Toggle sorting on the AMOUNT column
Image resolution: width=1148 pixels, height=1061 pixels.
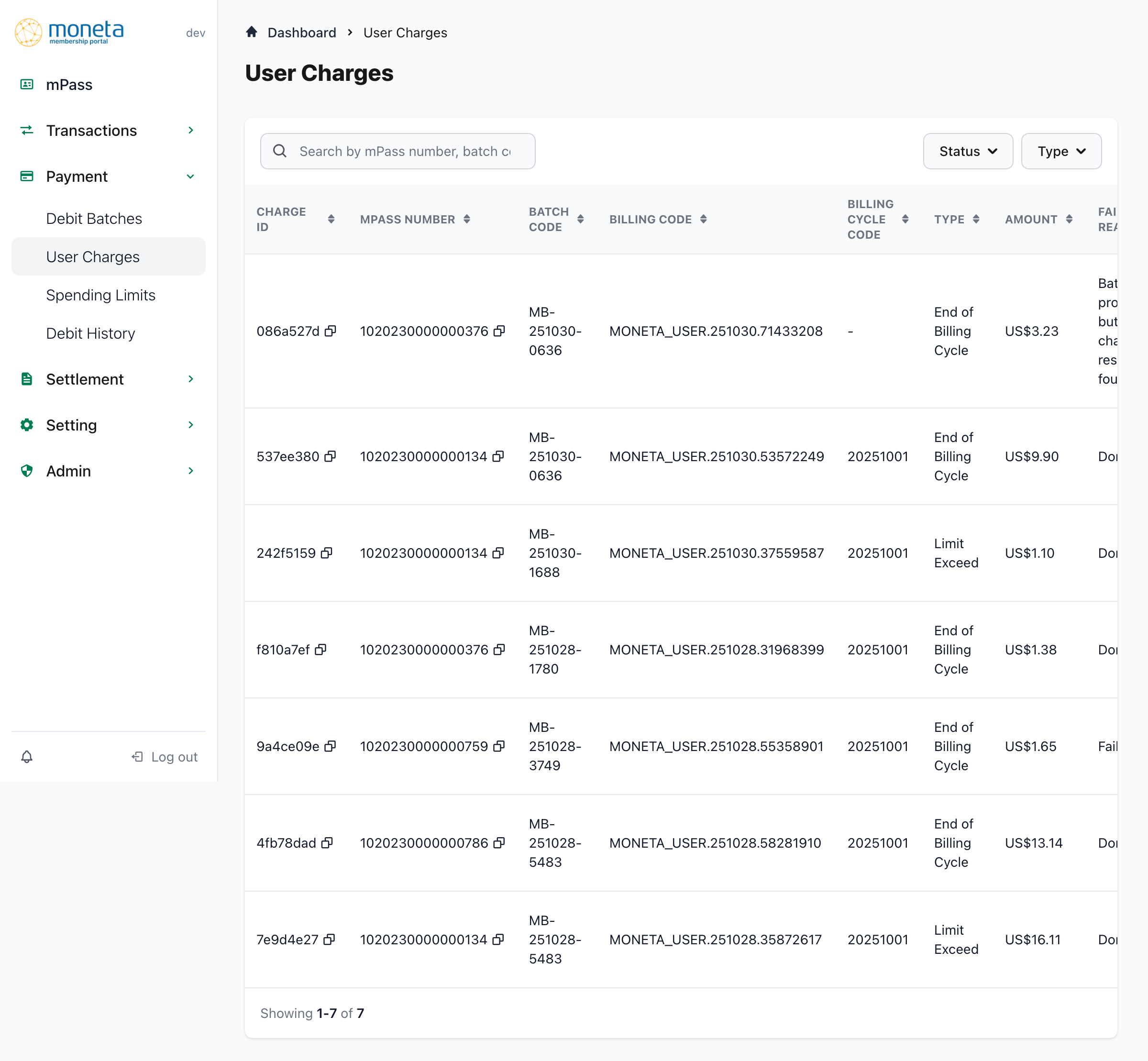click(1069, 219)
